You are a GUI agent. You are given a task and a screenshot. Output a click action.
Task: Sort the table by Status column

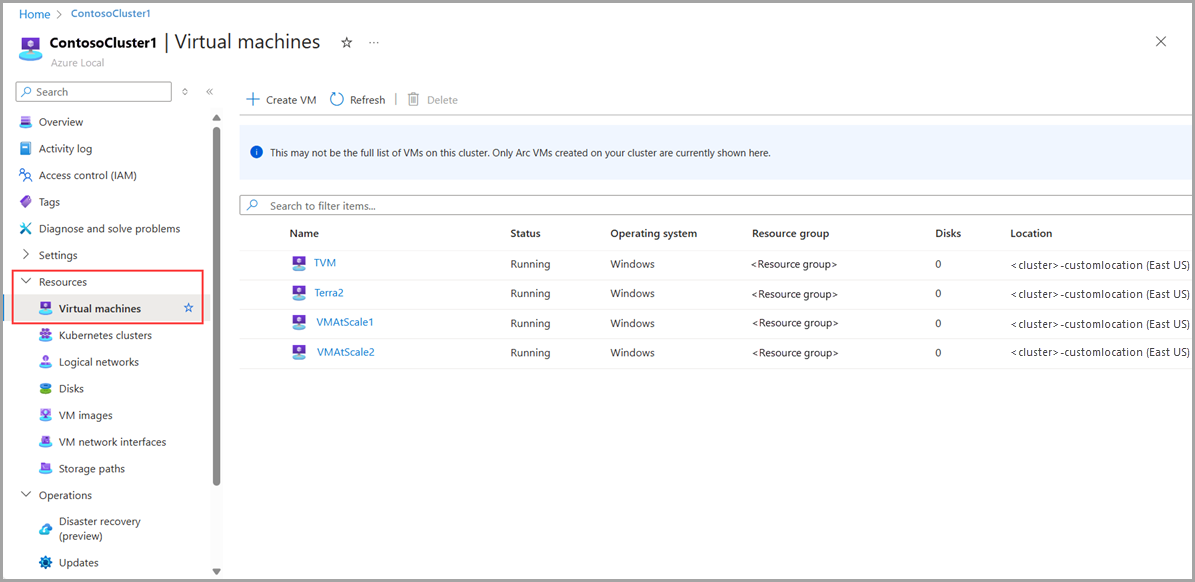(x=525, y=233)
